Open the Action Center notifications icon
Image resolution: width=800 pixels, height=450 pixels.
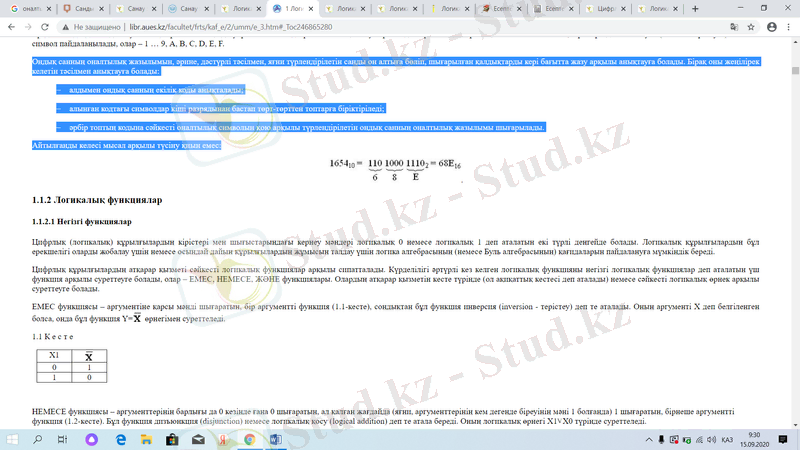coord(783,439)
